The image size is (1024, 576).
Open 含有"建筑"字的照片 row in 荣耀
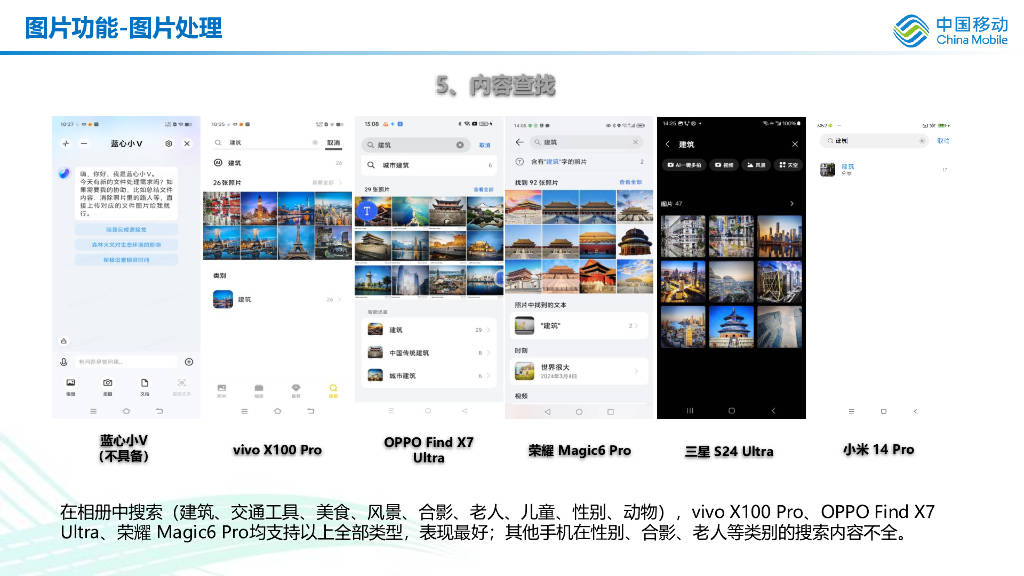tap(579, 161)
